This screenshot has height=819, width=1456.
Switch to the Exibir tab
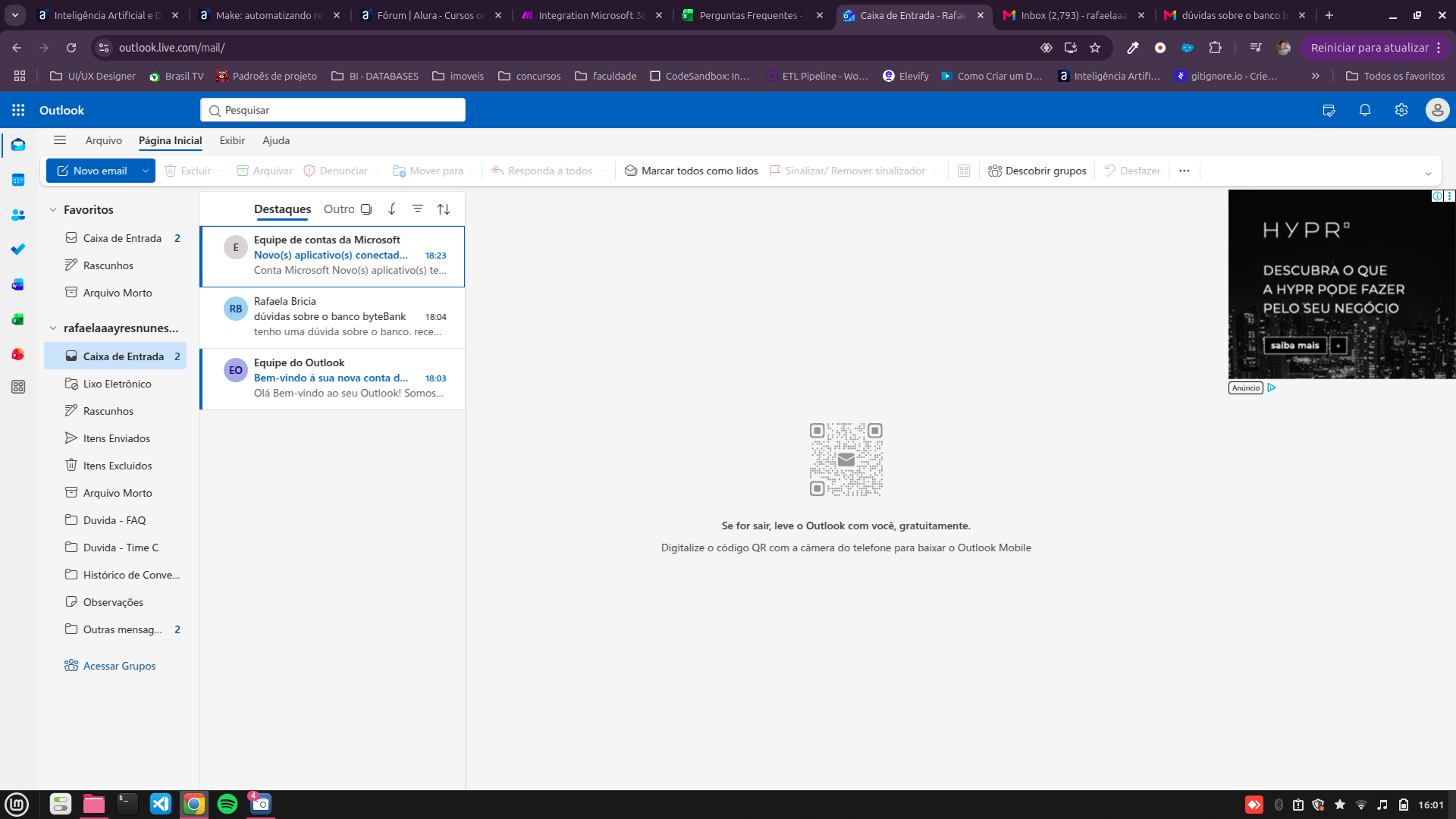click(232, 140)
